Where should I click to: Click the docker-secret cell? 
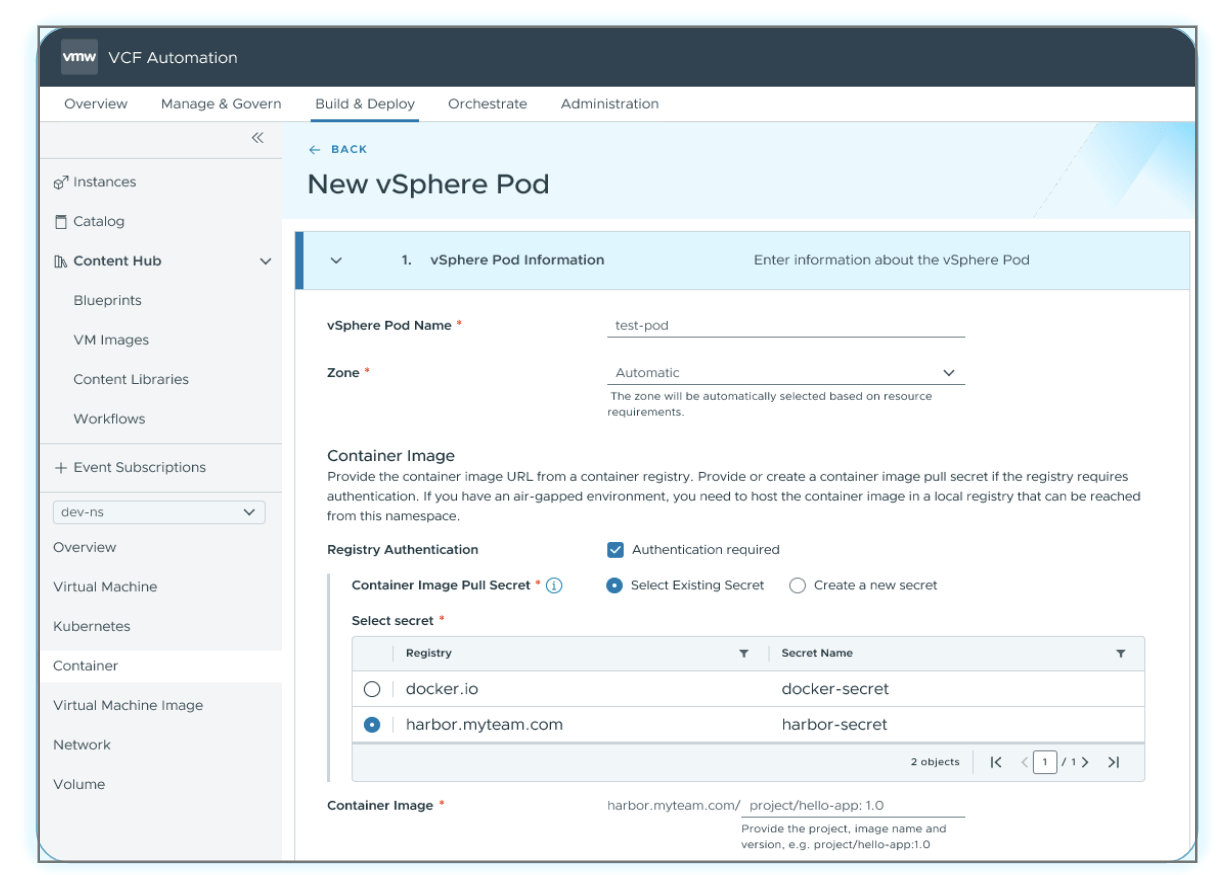tap(835, 689)
